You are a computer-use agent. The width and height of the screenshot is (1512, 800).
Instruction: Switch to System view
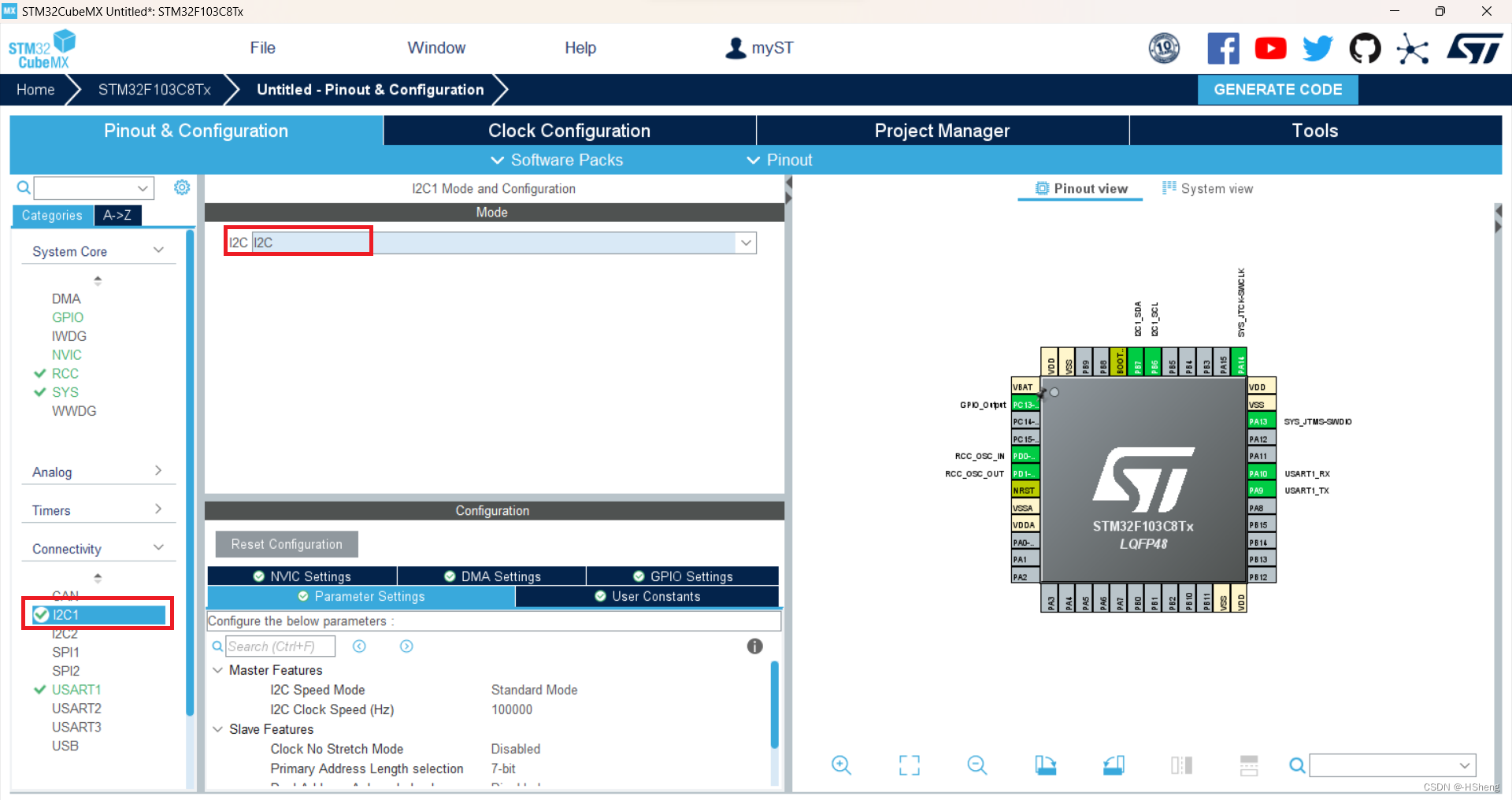tap(1208, 188)
